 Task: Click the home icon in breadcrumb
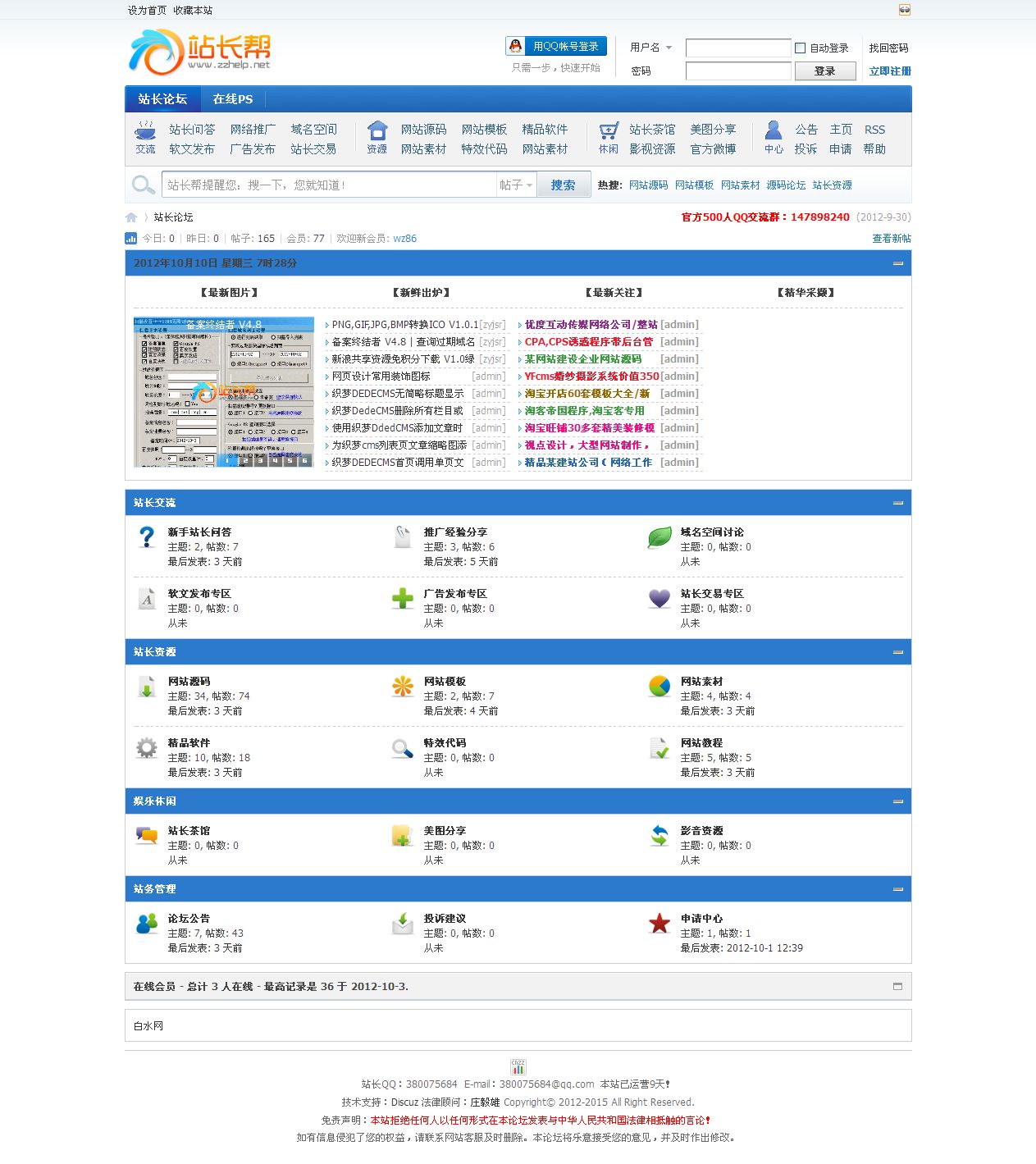(x=131, y=217)
